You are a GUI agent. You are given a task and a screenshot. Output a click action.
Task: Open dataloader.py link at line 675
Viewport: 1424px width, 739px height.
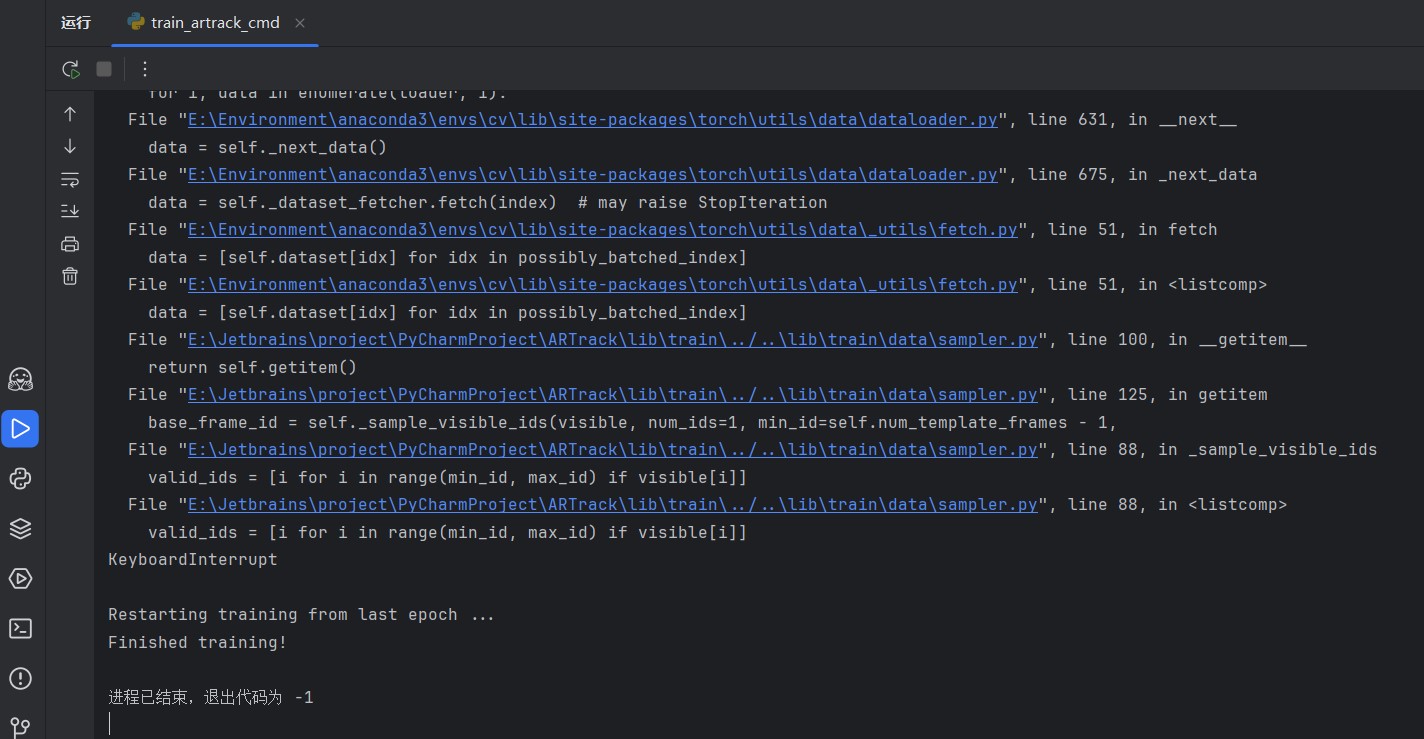[x=593, y=175]
